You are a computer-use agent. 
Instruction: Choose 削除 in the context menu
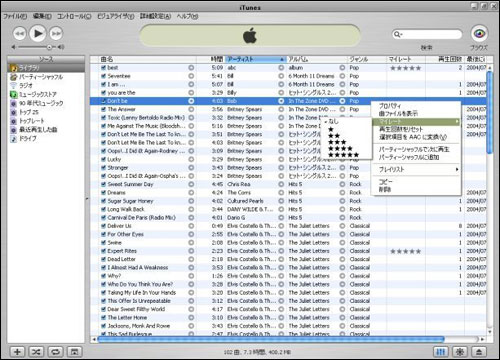[416, 189]
